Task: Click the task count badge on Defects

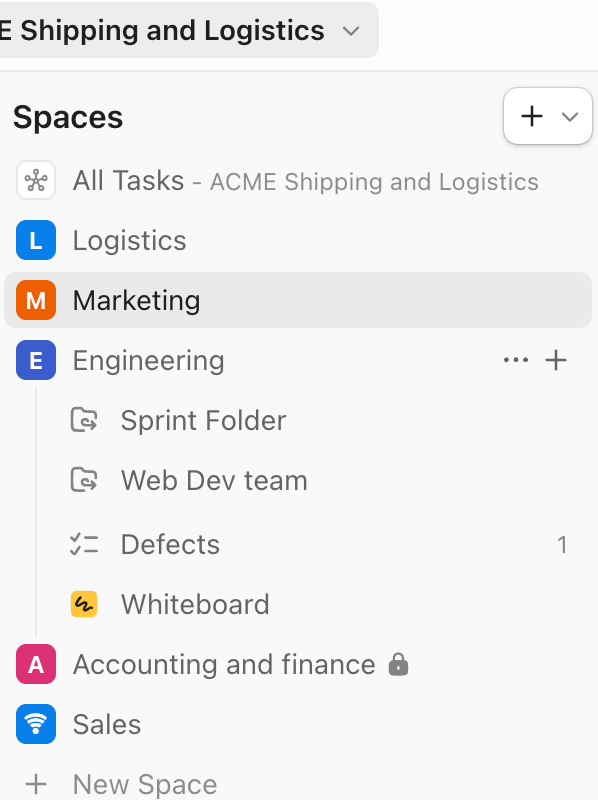Action: coord(563,544)
